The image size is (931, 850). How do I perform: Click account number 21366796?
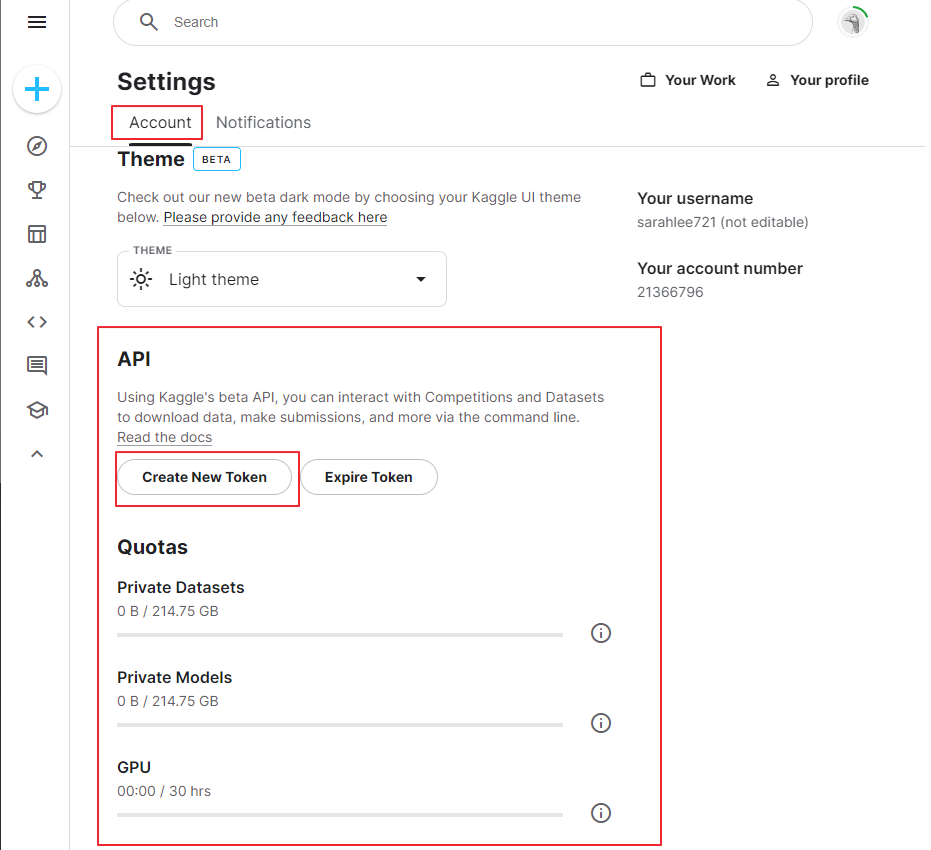pos(670,292)
